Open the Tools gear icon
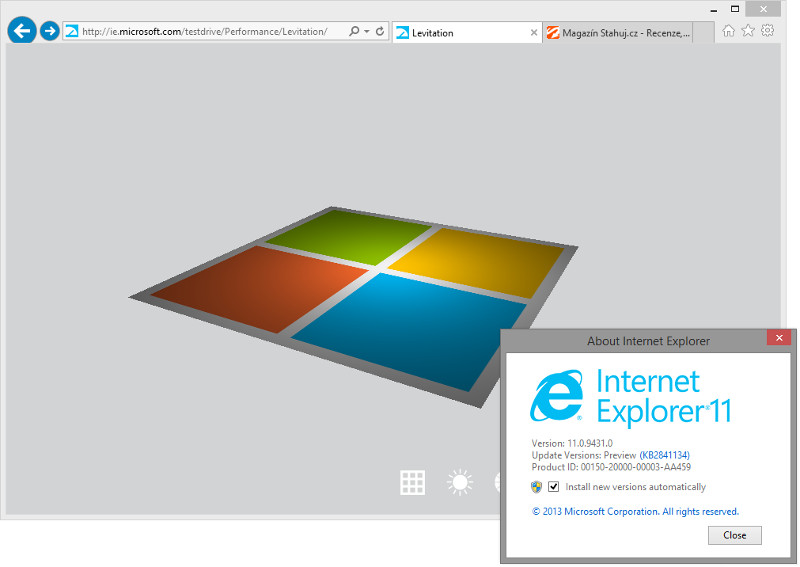 tap(767, 31)
